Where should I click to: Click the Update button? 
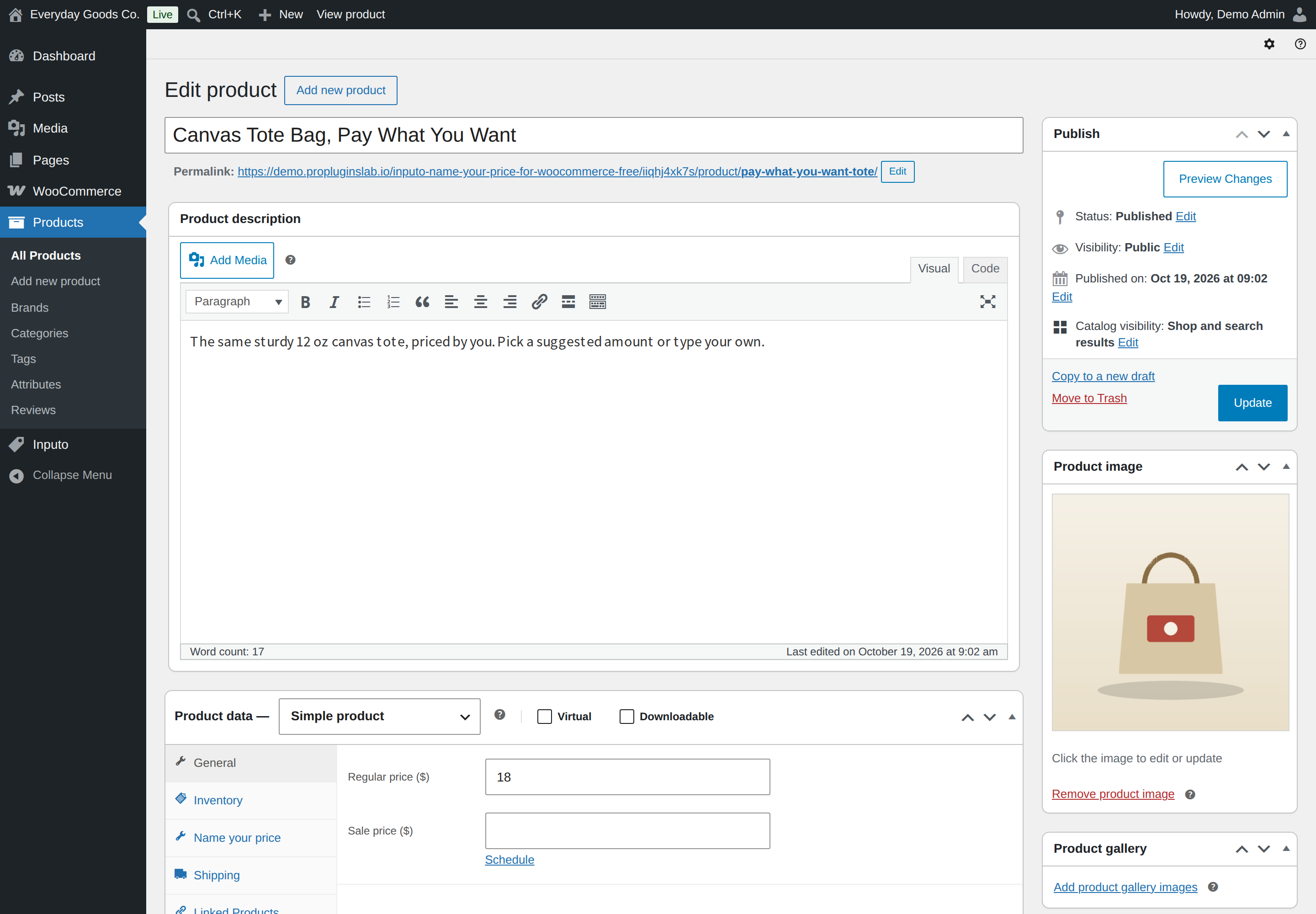(1253, 403)
